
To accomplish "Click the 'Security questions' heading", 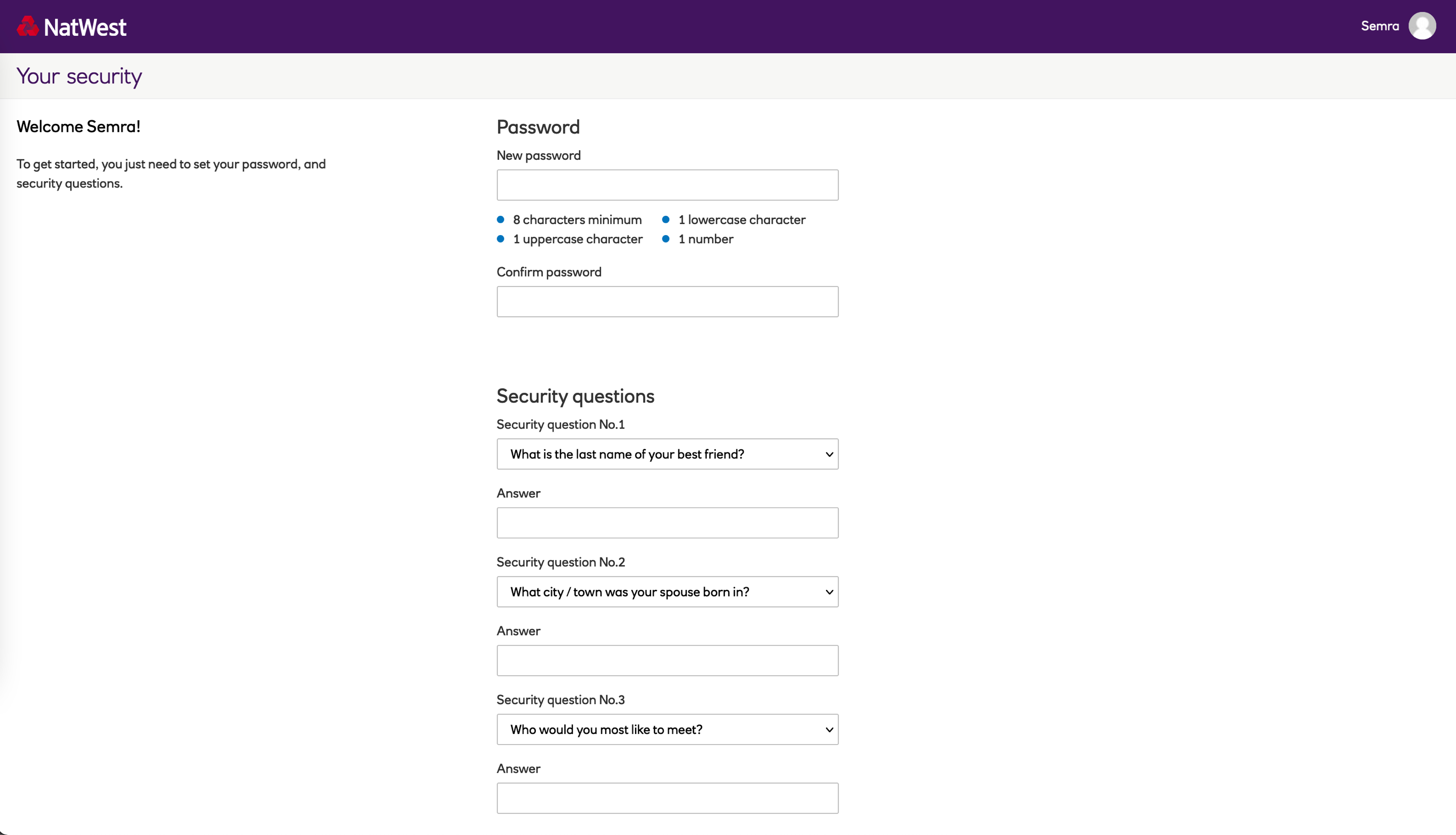I will click(575, 396).
